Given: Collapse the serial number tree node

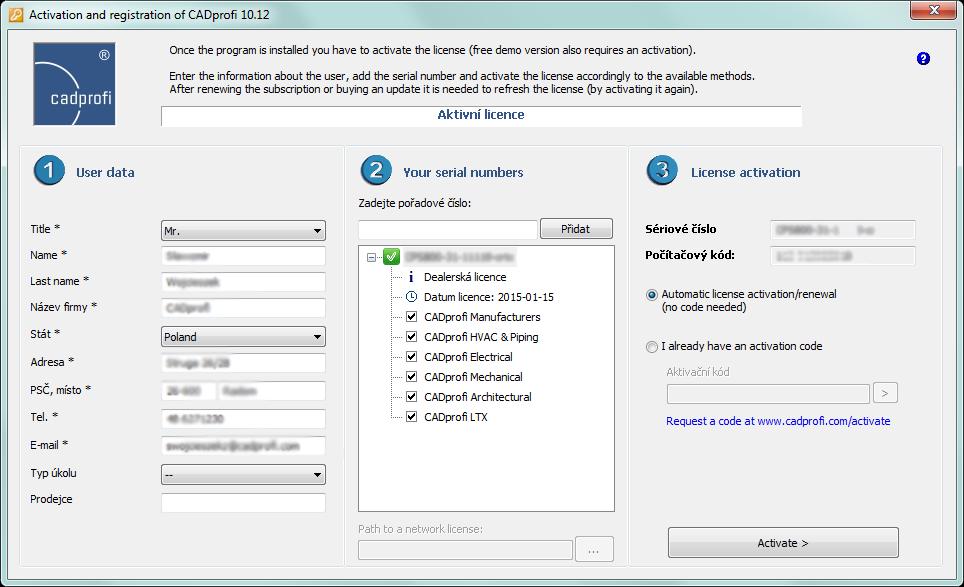Looking at the screenshot, I should tap(371, 257).
